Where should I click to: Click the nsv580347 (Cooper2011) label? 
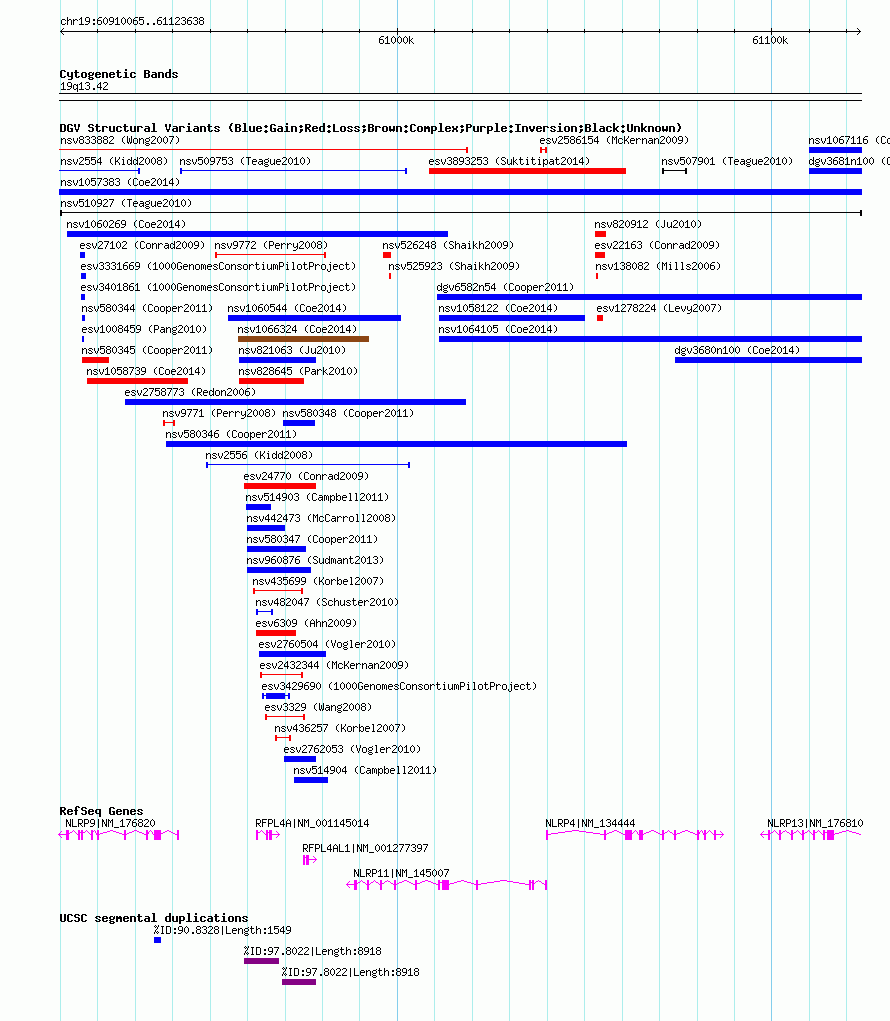coord(312,539)
